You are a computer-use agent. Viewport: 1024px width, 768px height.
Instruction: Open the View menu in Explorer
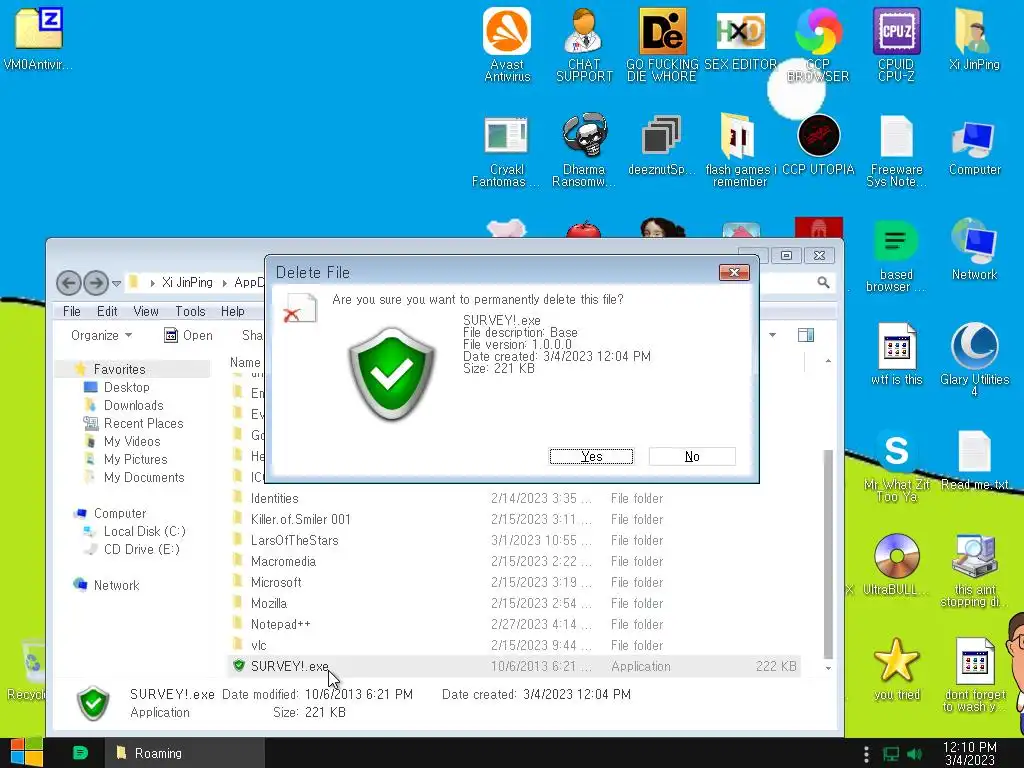(x=146, y=311)
